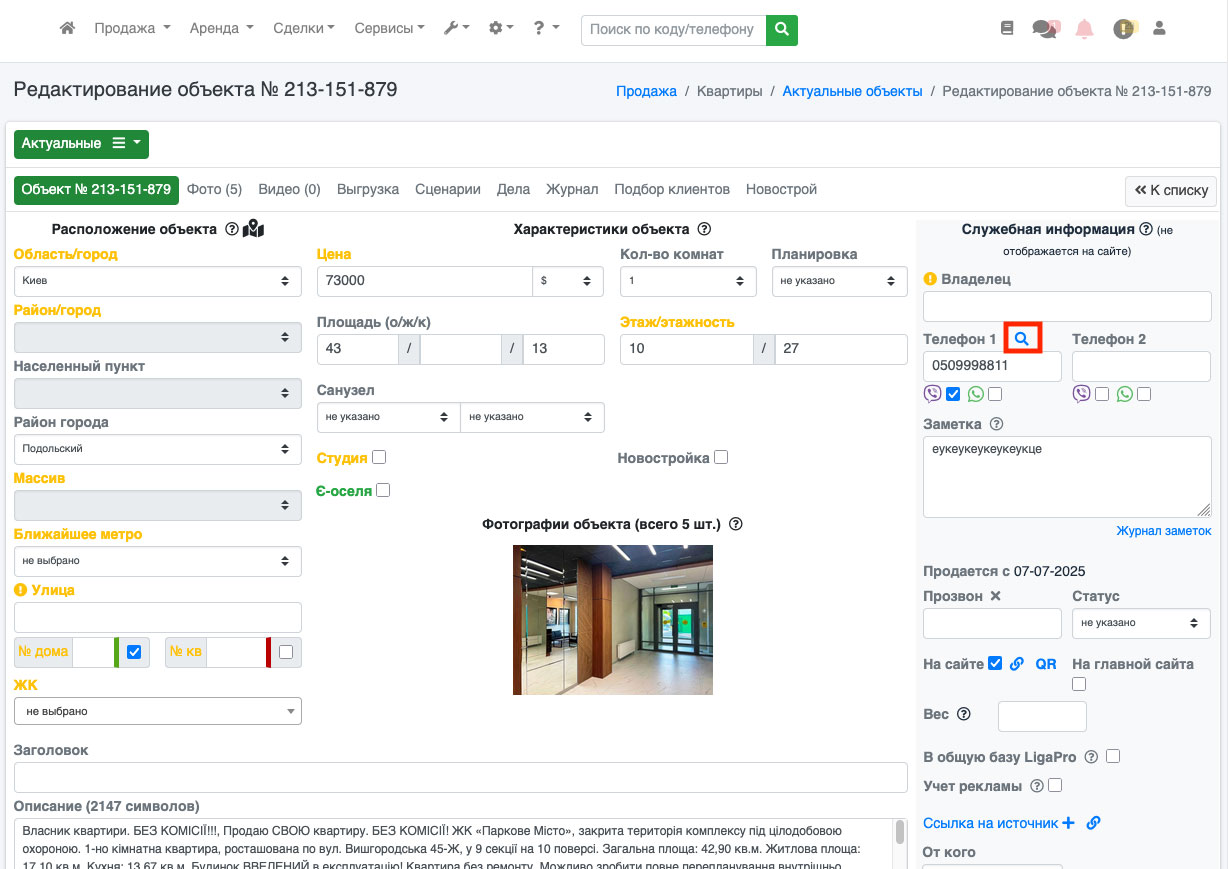Image resolution: width=1228 pixels, height=869 pixels.
Task: Click the user profile icon
Action: 1159,29
